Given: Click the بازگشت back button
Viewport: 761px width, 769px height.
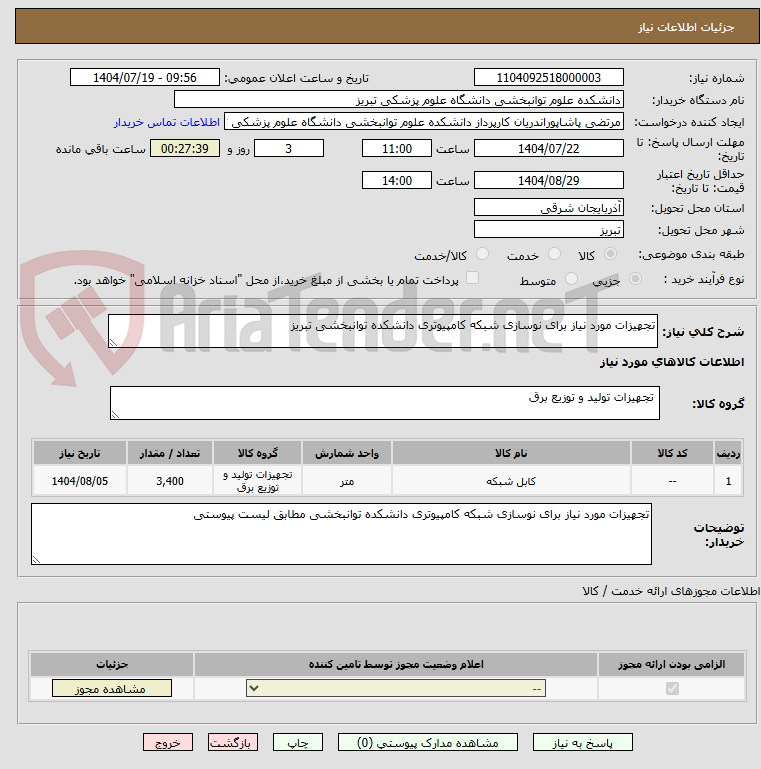Looking at the screenshot, I should click(232, 743).
